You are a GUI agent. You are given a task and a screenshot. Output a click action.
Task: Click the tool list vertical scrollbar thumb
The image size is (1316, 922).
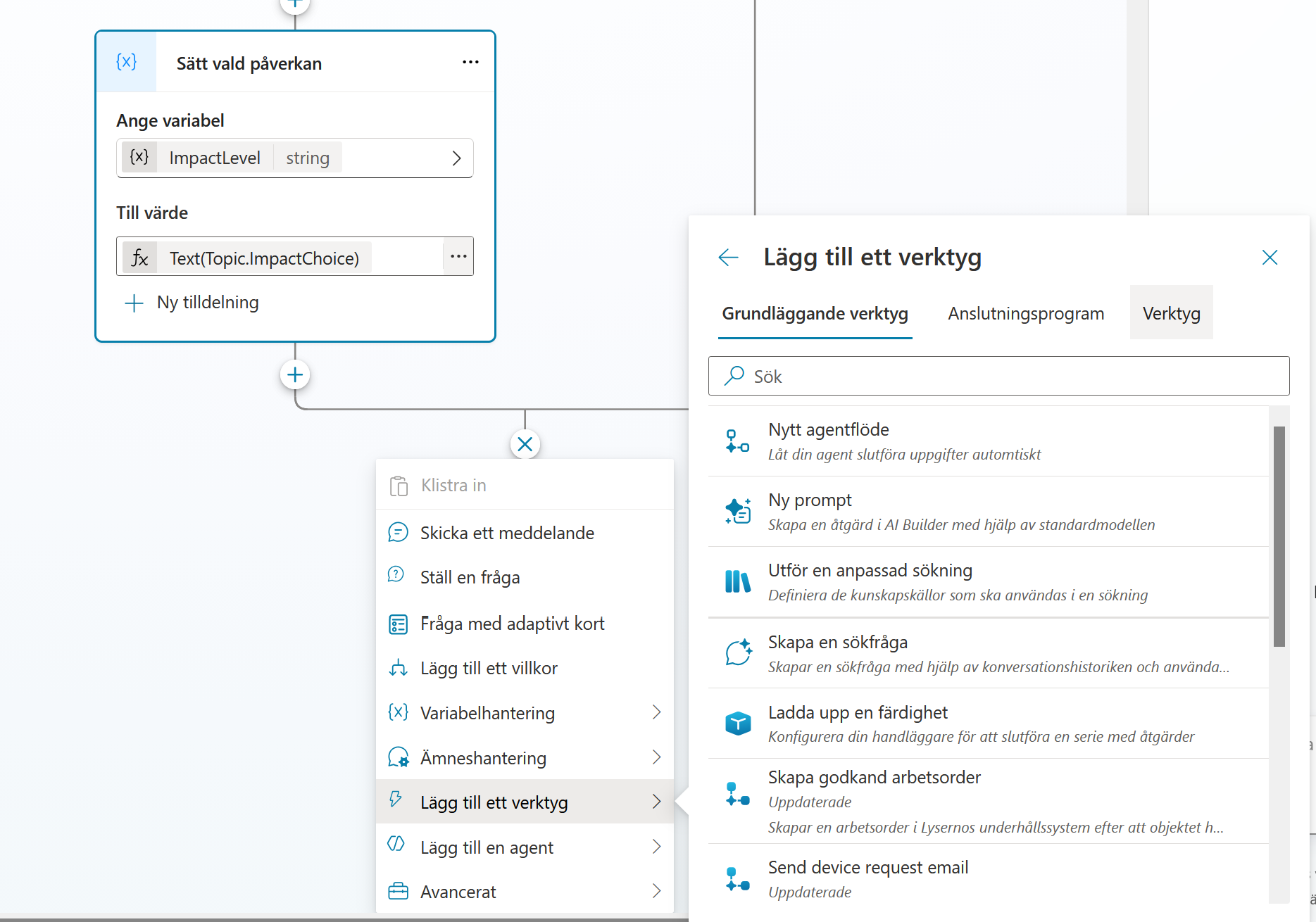point(1279,536)
